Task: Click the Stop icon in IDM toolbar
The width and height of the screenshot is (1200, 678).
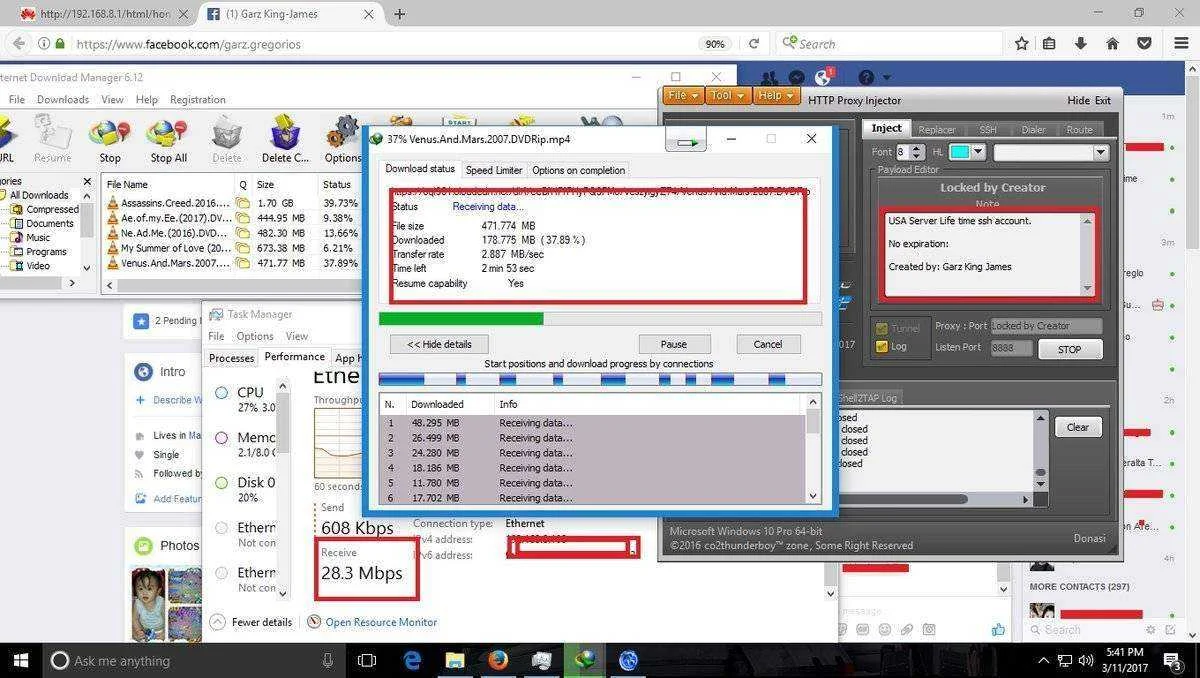Action: pyautogui.click(x=110, y=135)
